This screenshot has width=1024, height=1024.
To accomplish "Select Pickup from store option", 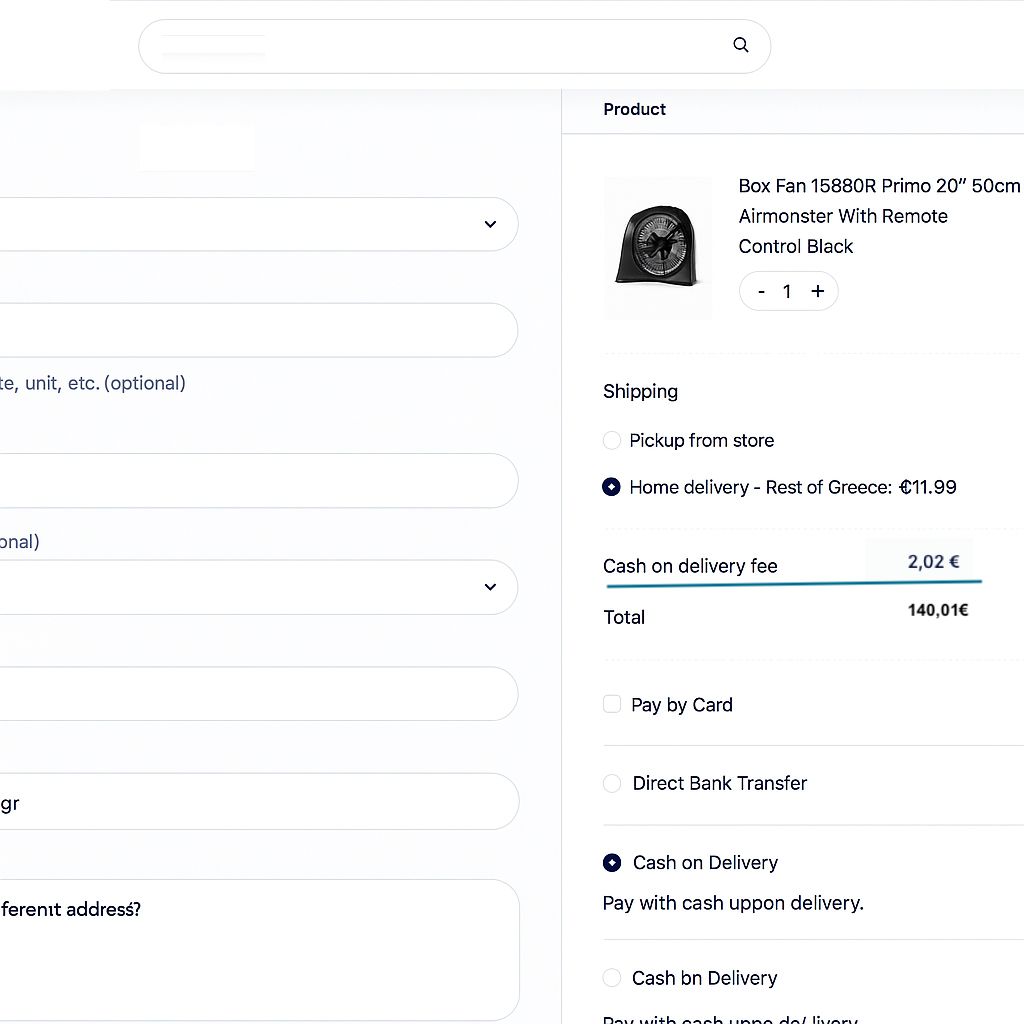I will (612, 441).
